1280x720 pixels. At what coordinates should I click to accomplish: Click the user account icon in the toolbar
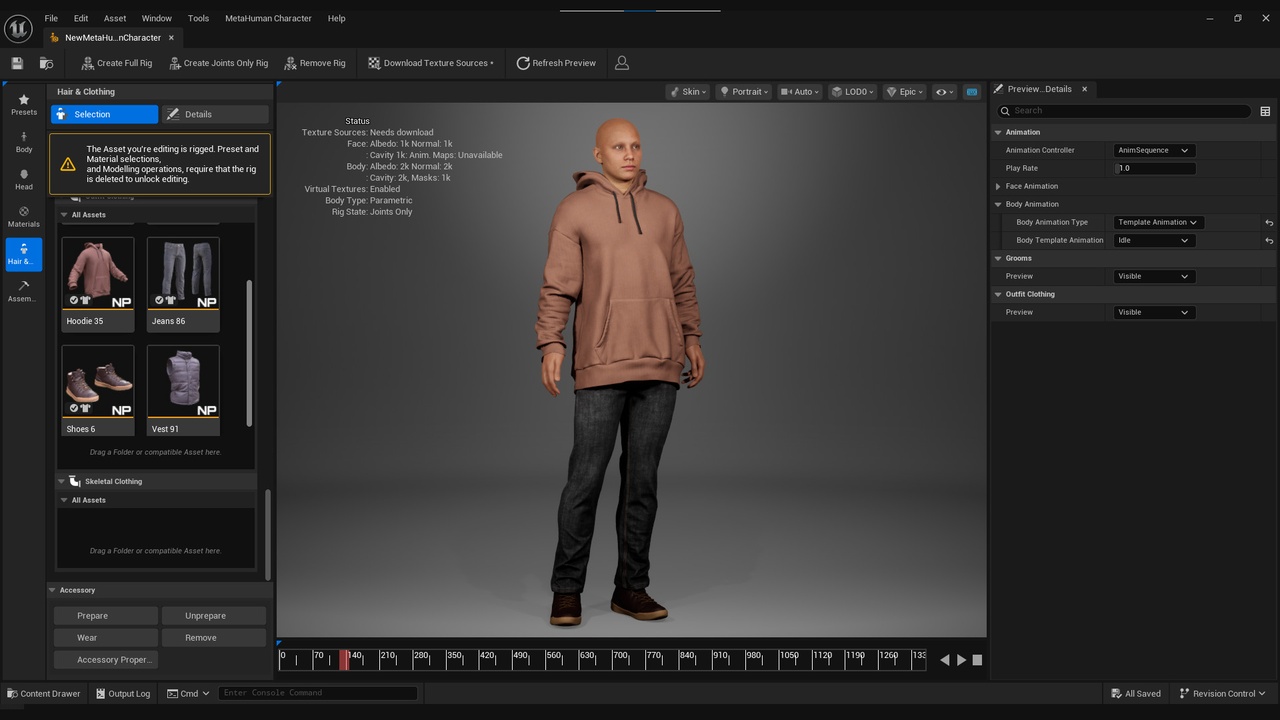[622, 63]
